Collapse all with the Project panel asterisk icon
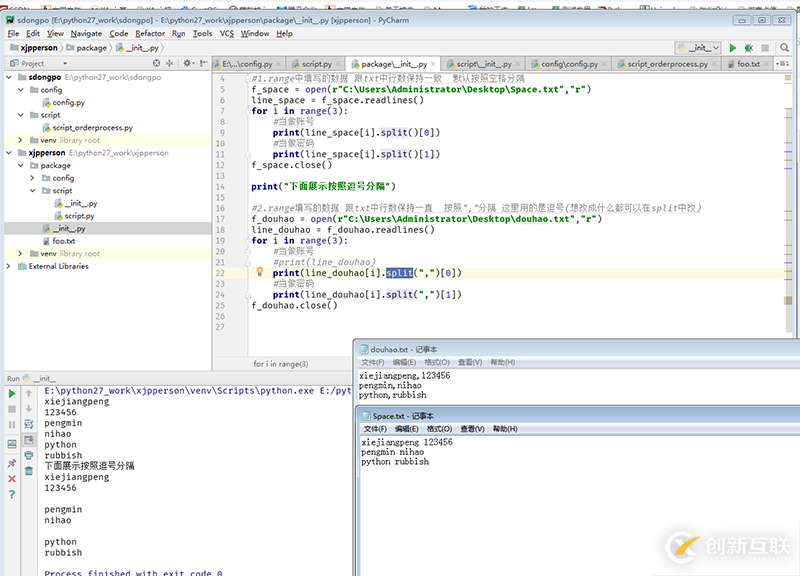This screenshot has width=800, height=576. 170,63
